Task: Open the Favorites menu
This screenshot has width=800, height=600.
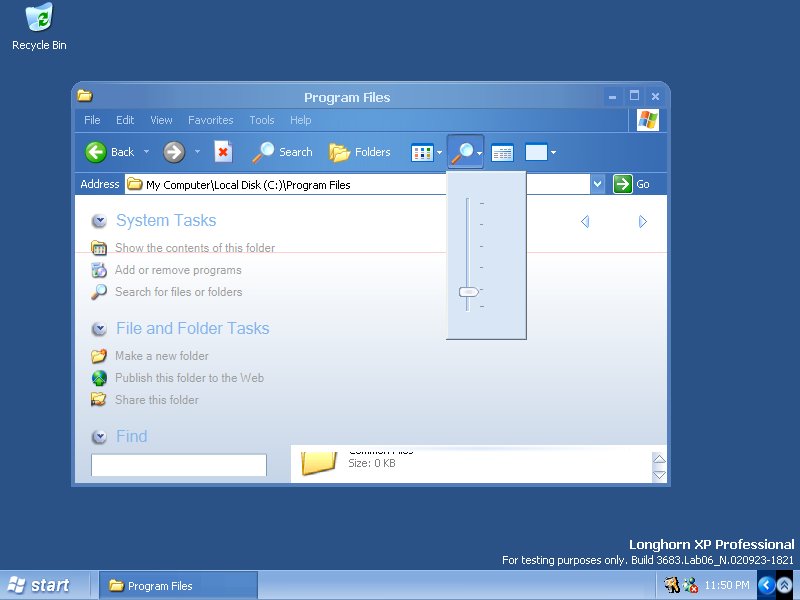Action: tap(210, 120)
